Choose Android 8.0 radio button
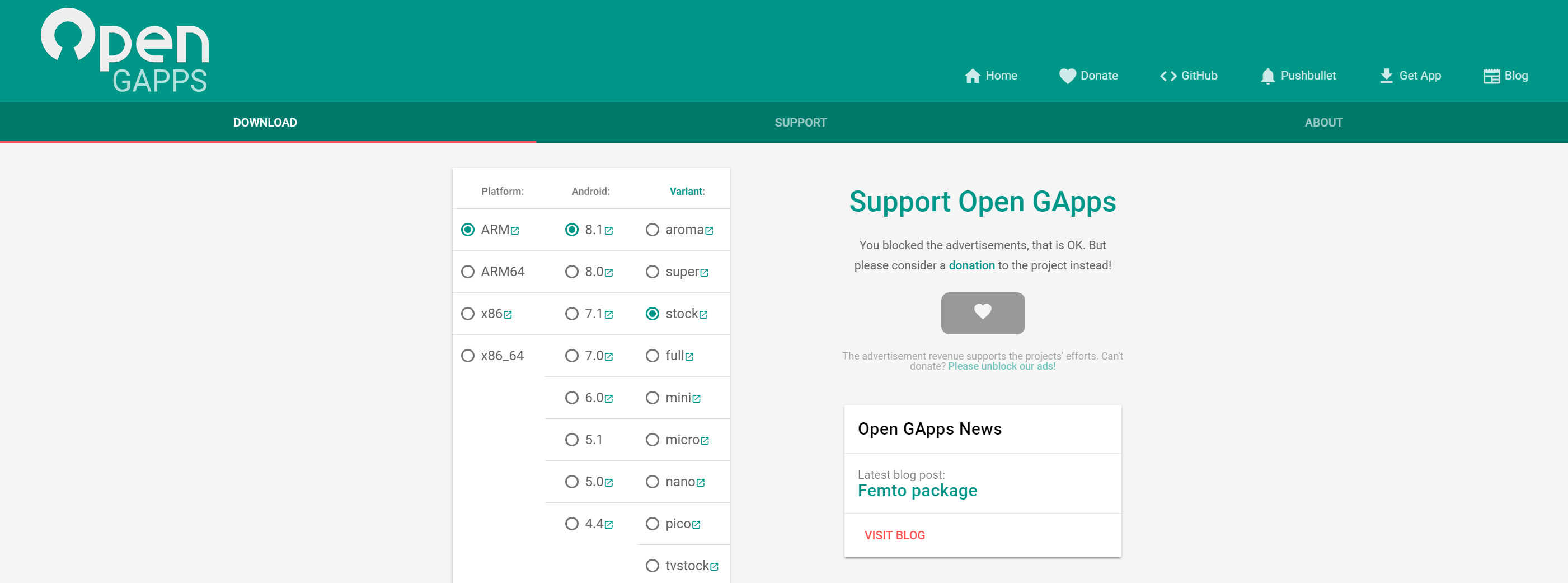 tap(571, 272)
